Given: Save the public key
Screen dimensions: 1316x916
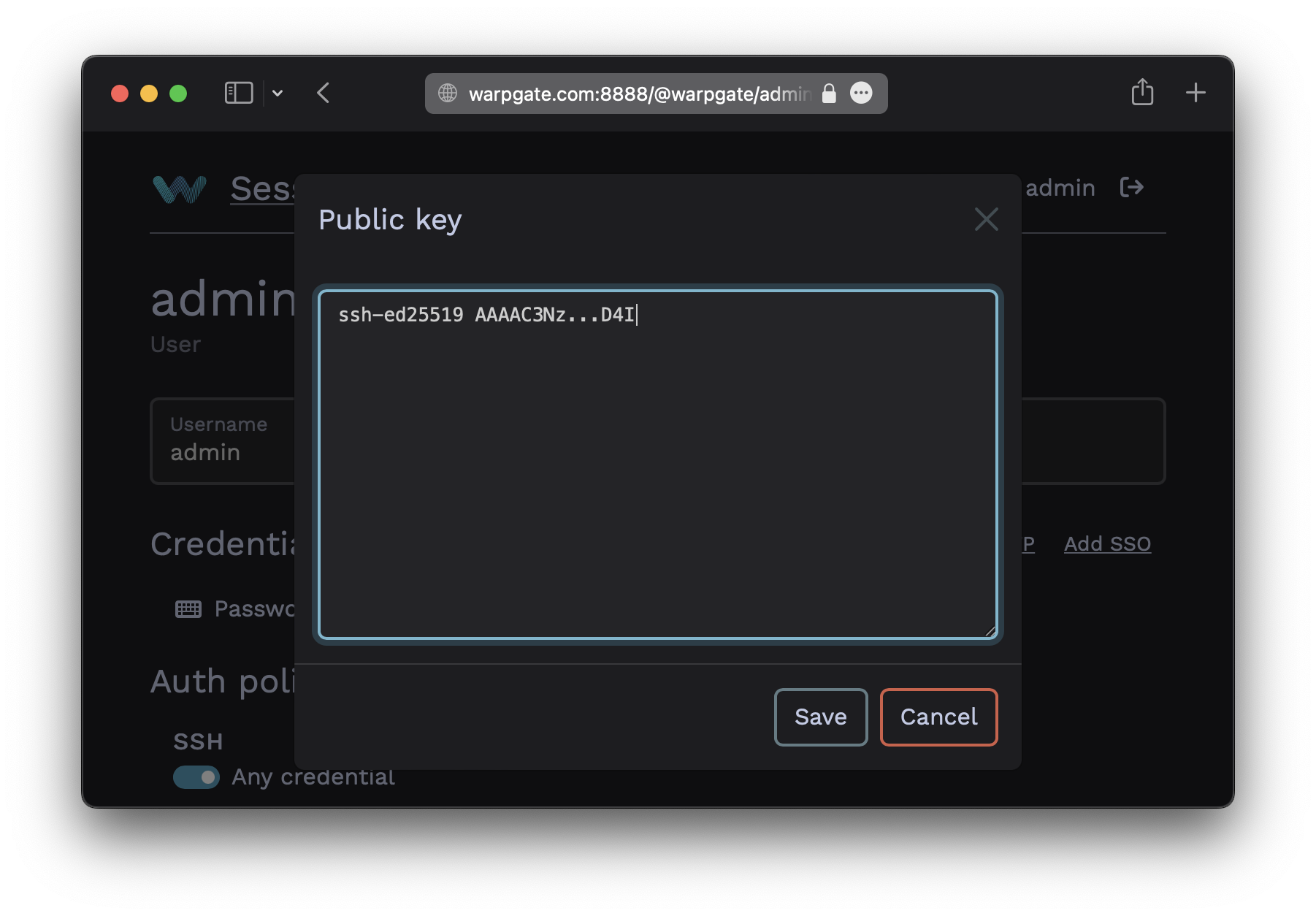Looking at the screenshot, I should click(821, 717).
